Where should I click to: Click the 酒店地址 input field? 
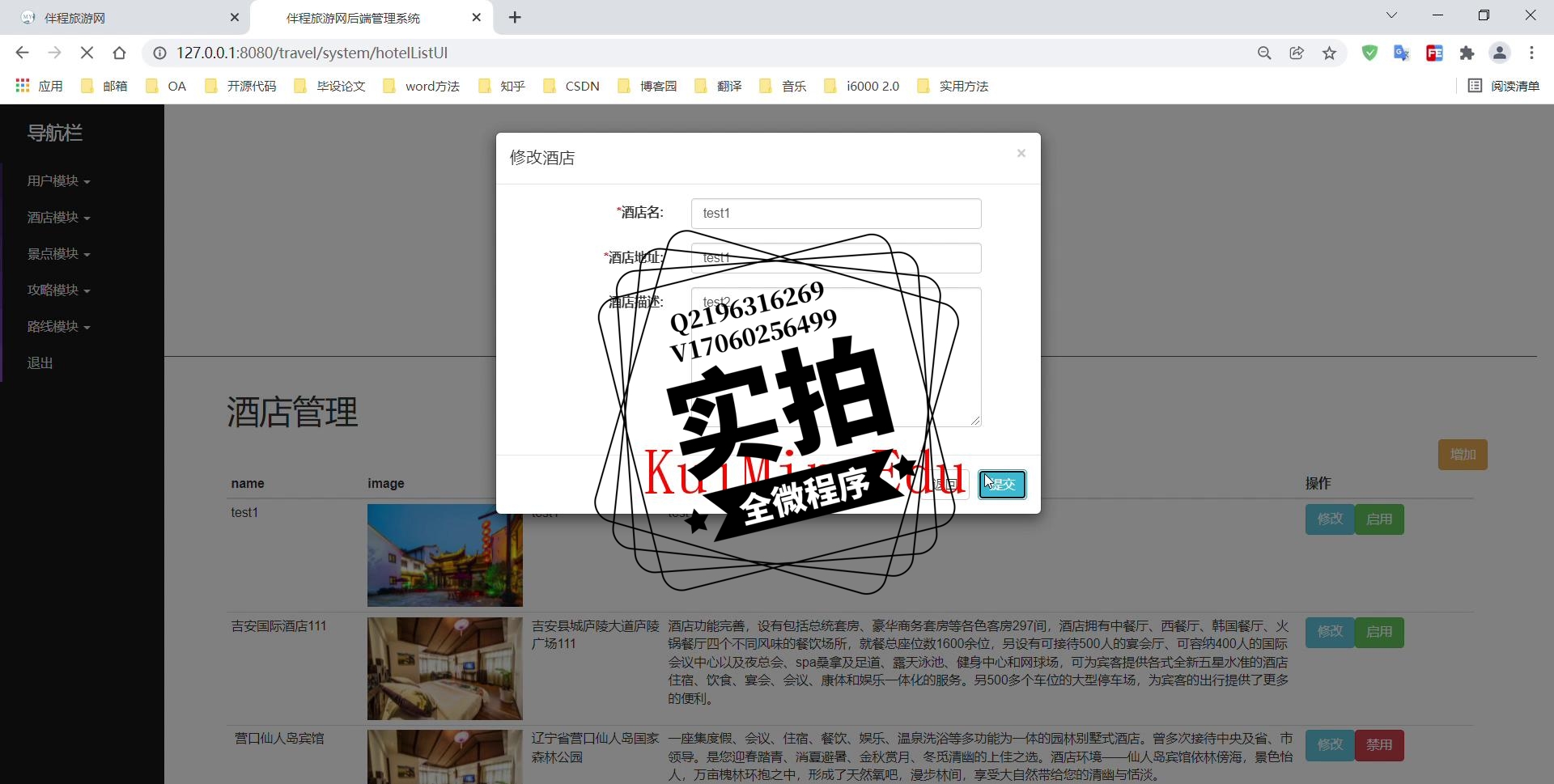click(x=836, y=258)
